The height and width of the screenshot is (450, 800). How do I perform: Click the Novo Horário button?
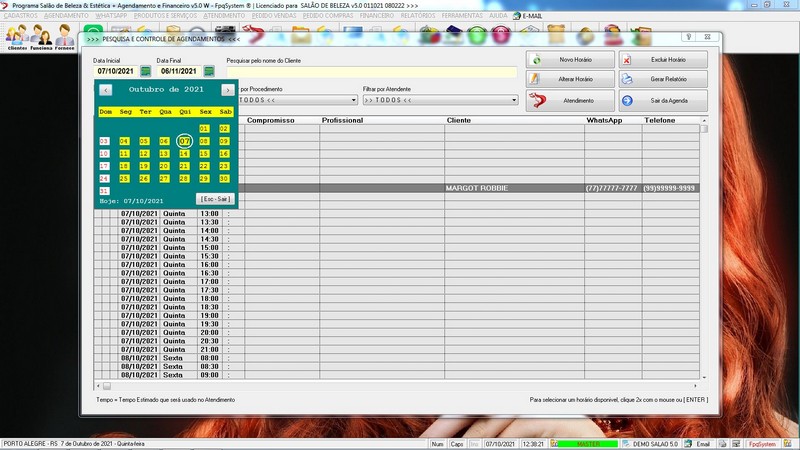click(x=570, y=60)
